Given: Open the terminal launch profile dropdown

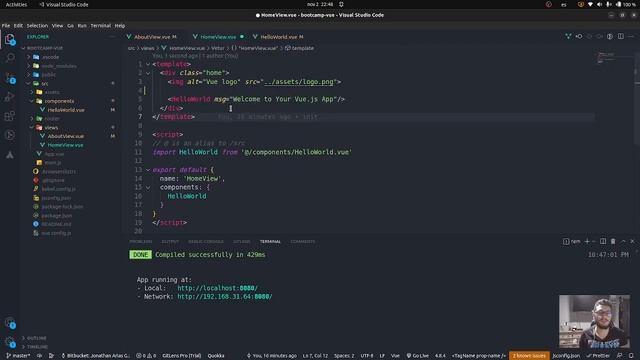Looking at the screenshot, I should [593, 241].
